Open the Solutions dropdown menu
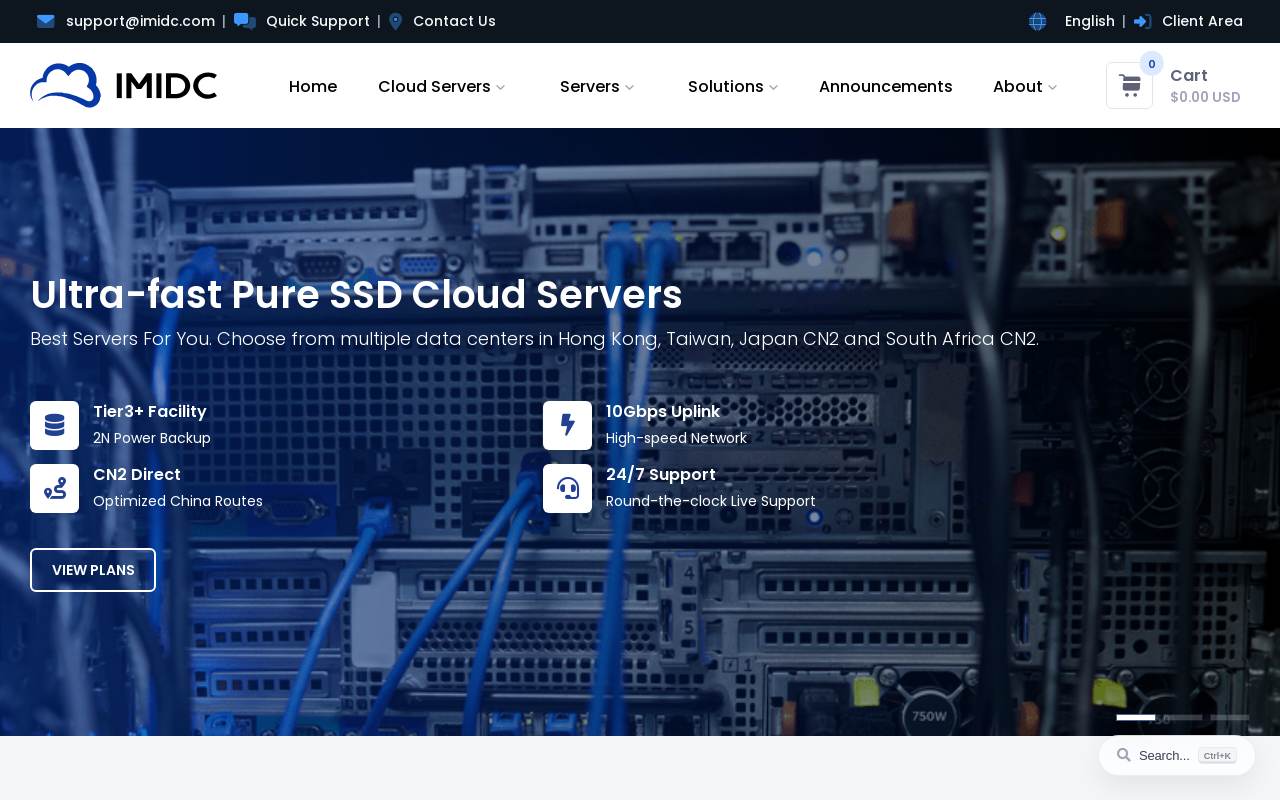 point(733,86)
